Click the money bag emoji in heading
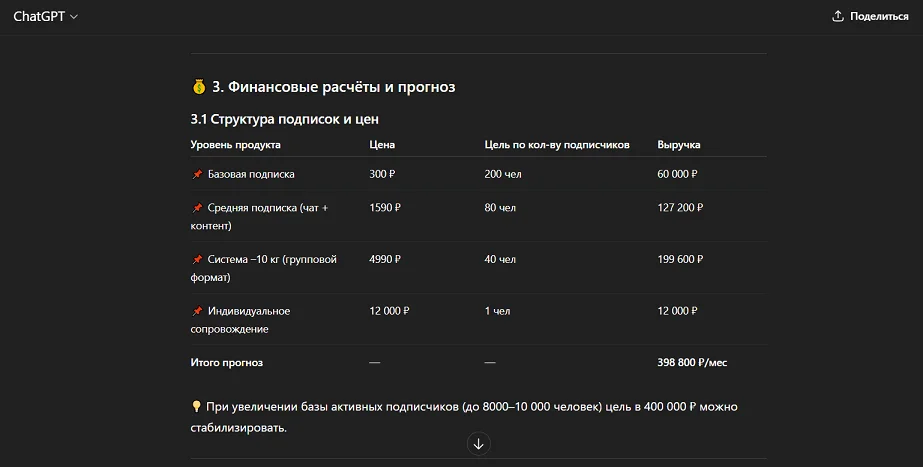The image size is (923, 467). [199, 87]
